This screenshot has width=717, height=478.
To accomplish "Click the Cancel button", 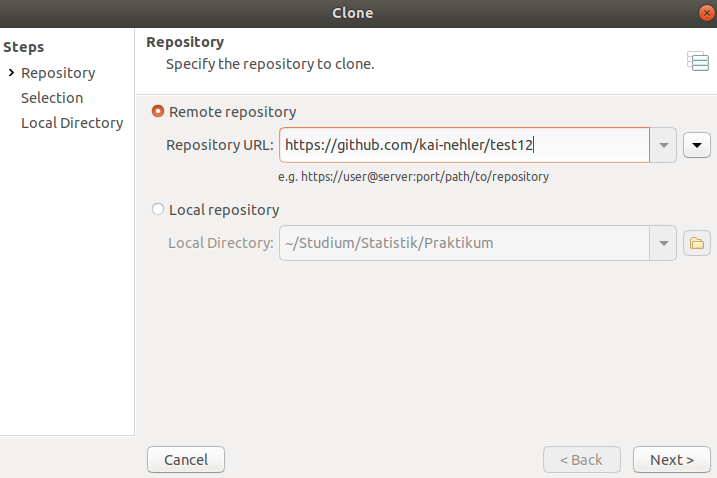I will click(186, 459).
